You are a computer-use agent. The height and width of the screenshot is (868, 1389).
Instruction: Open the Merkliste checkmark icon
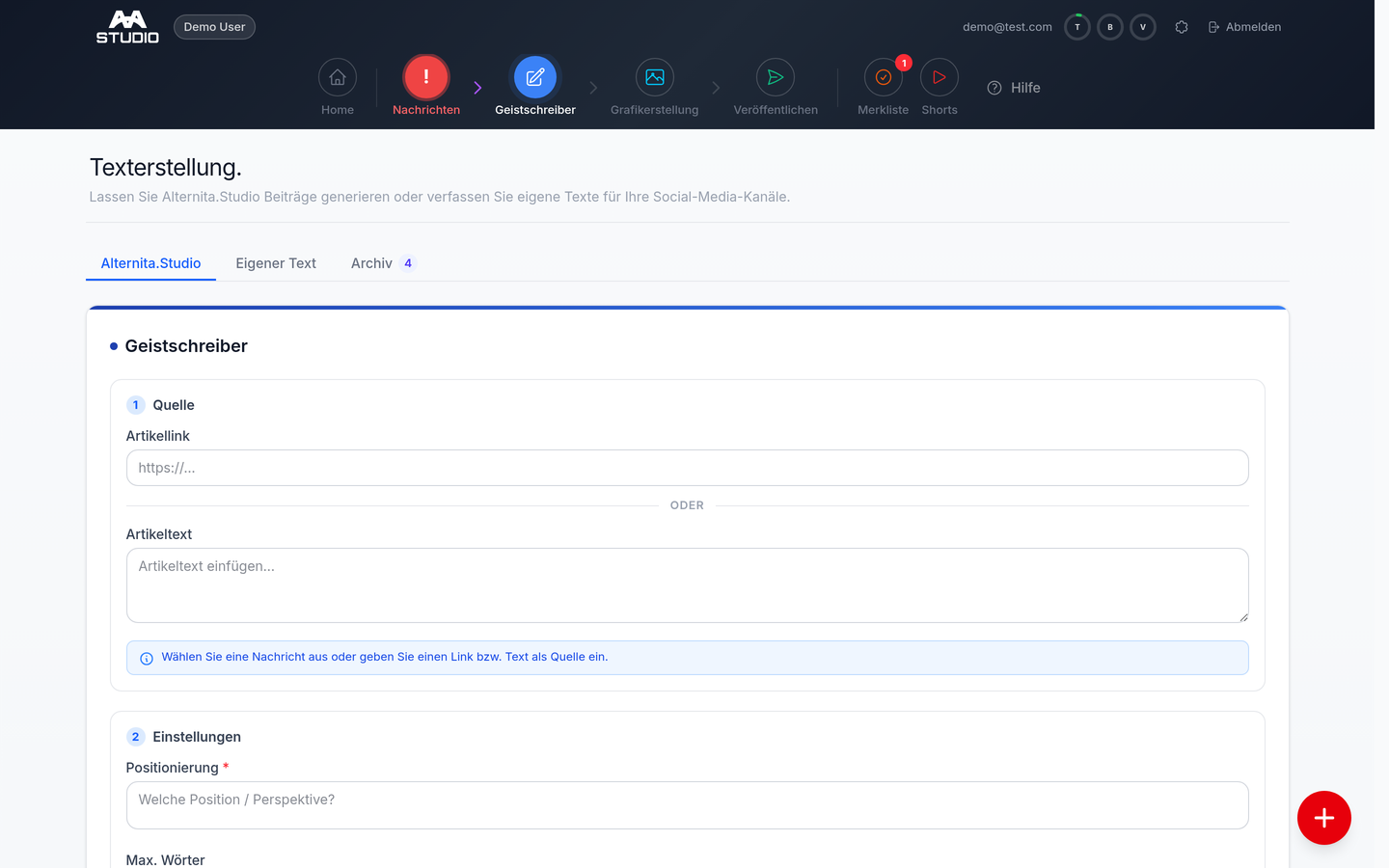[x=884, y=77]
